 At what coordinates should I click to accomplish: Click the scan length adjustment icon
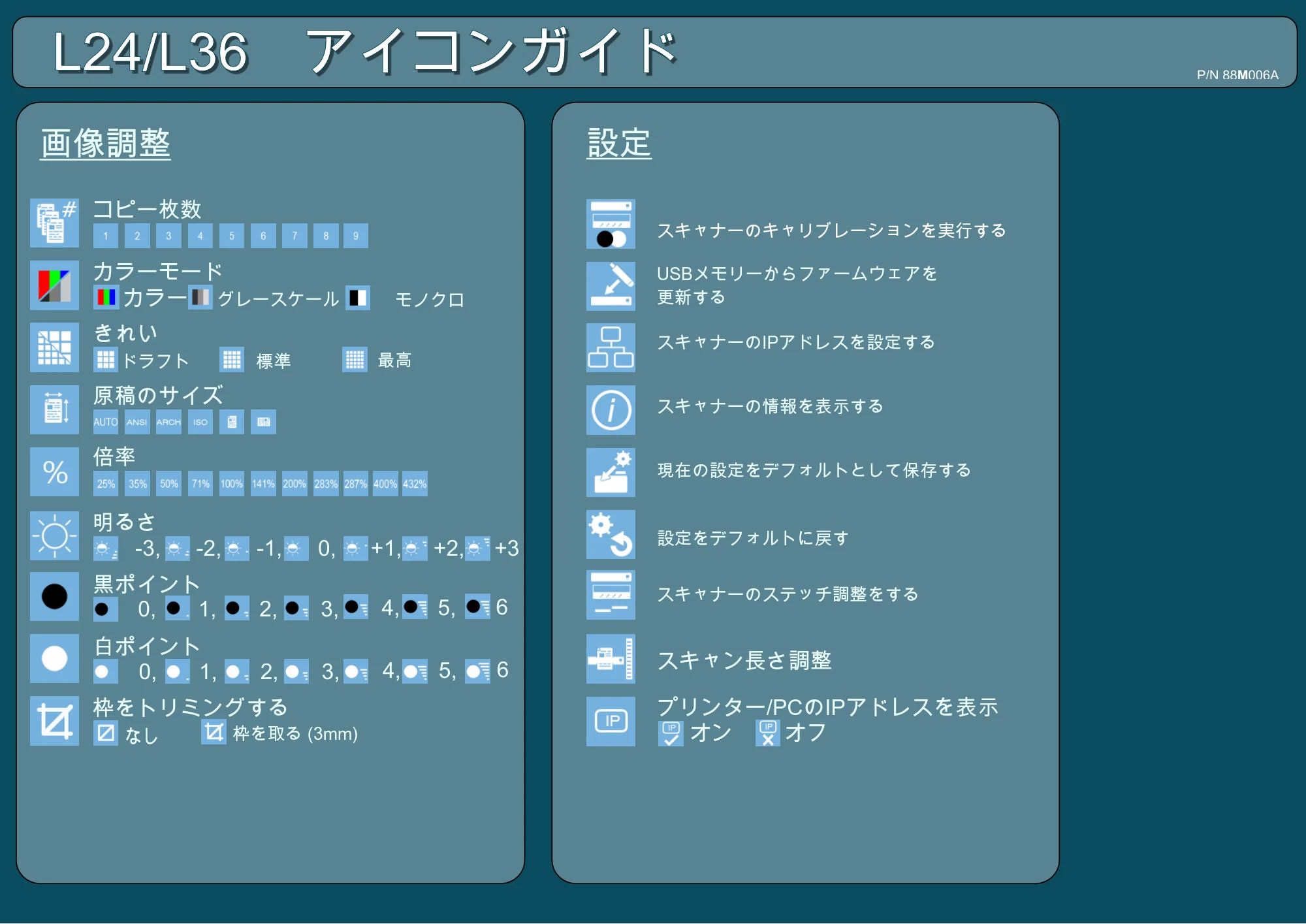pos(611,659)
